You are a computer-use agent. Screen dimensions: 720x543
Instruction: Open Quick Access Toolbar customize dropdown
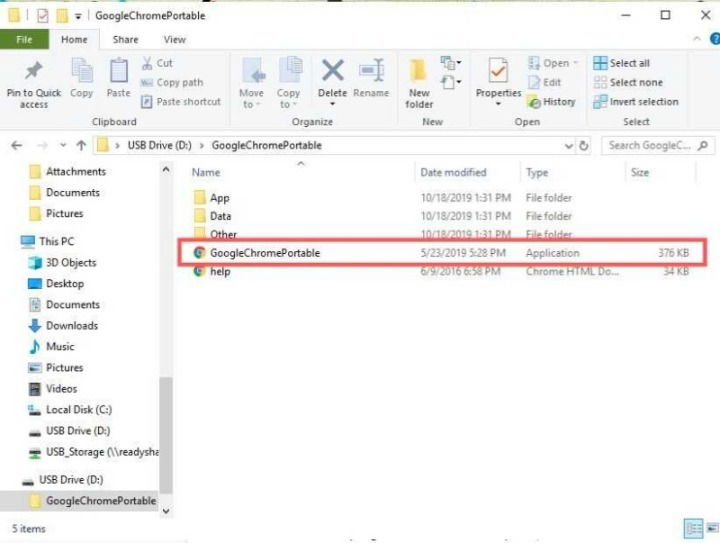(x=78, y=16)
